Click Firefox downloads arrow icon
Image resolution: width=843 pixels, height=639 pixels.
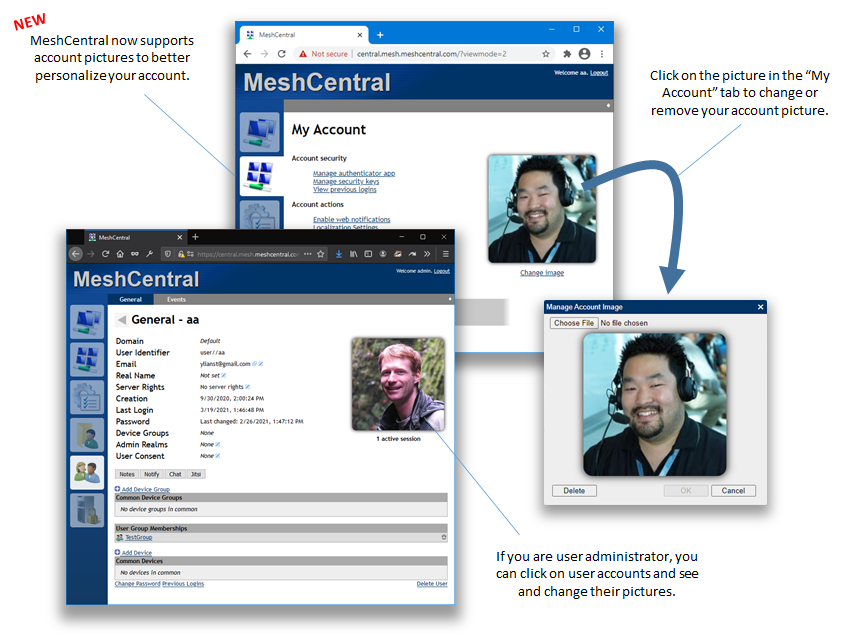click(x=339, y=254)
